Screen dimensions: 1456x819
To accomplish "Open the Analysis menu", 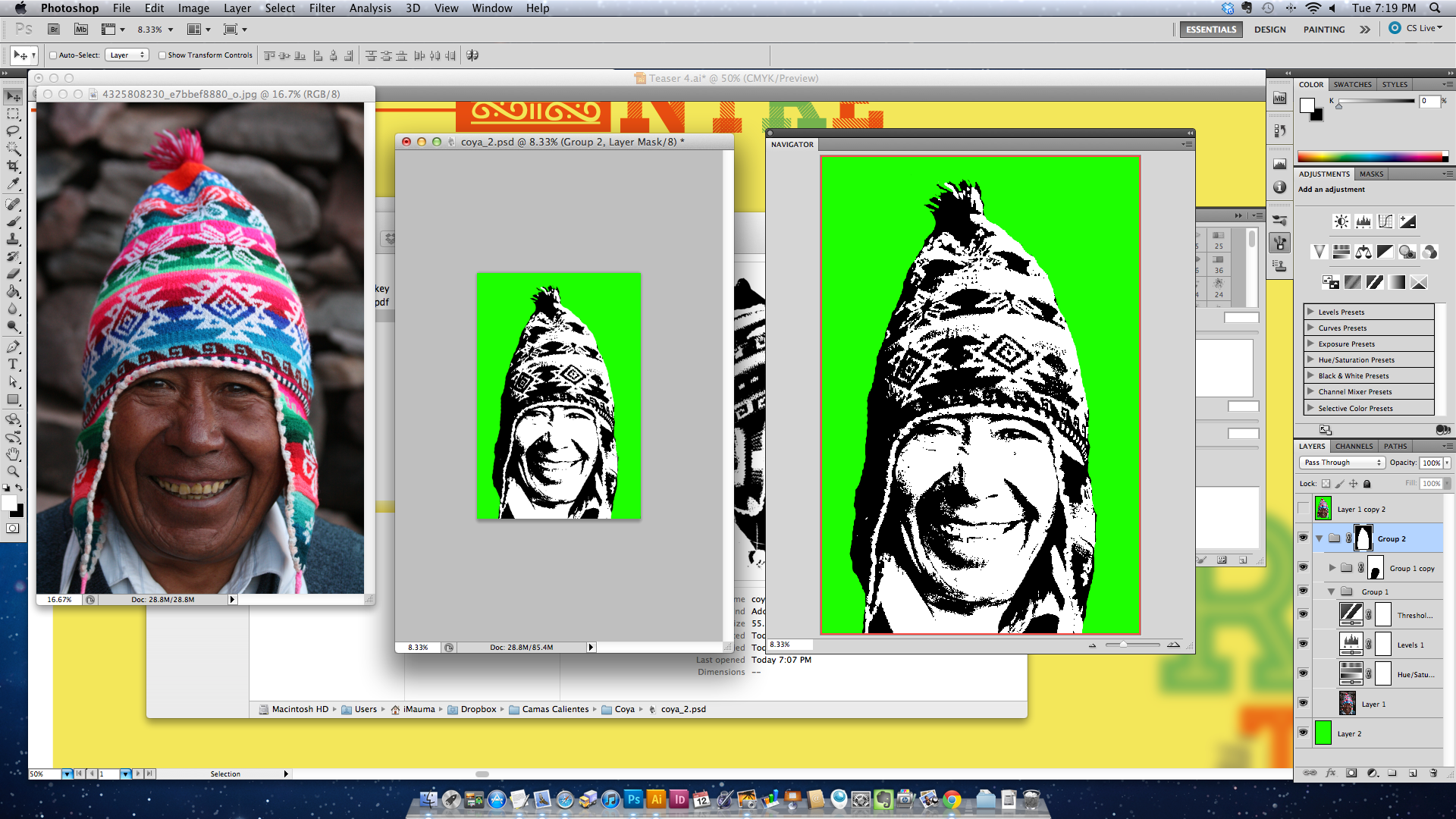I will [x=370, y=8].
